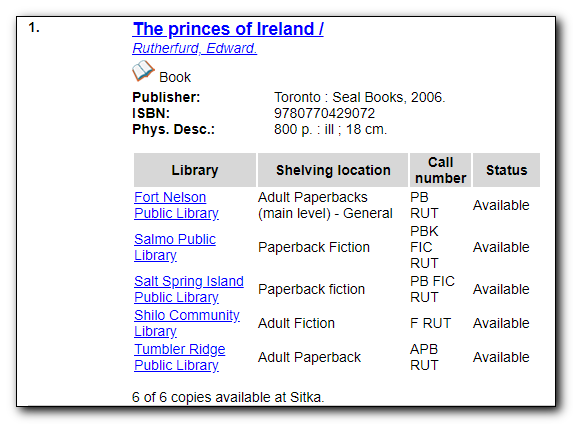Click the PBK FIC RUT call number
The image size is (573, 424).
[424, 247]
